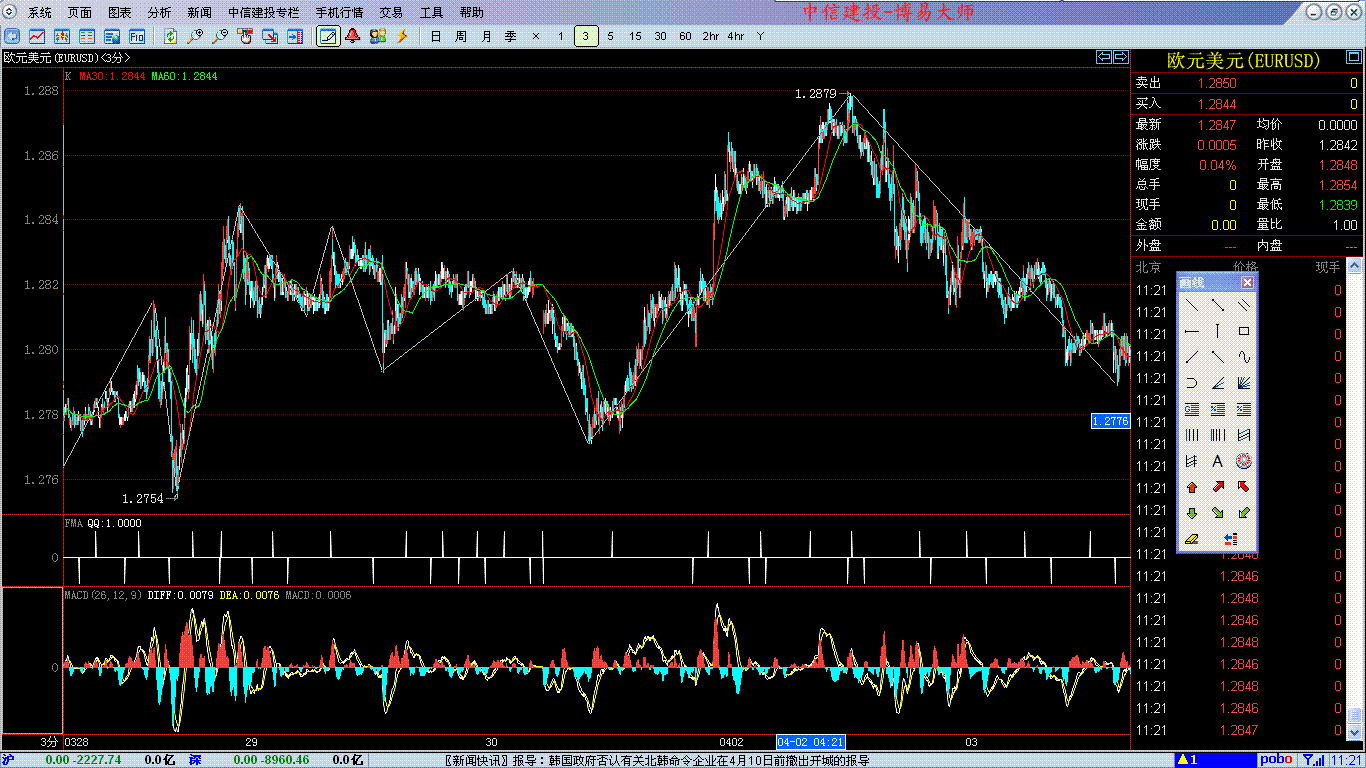Click the 04-02 04:21 date marker

click(811, 742)
